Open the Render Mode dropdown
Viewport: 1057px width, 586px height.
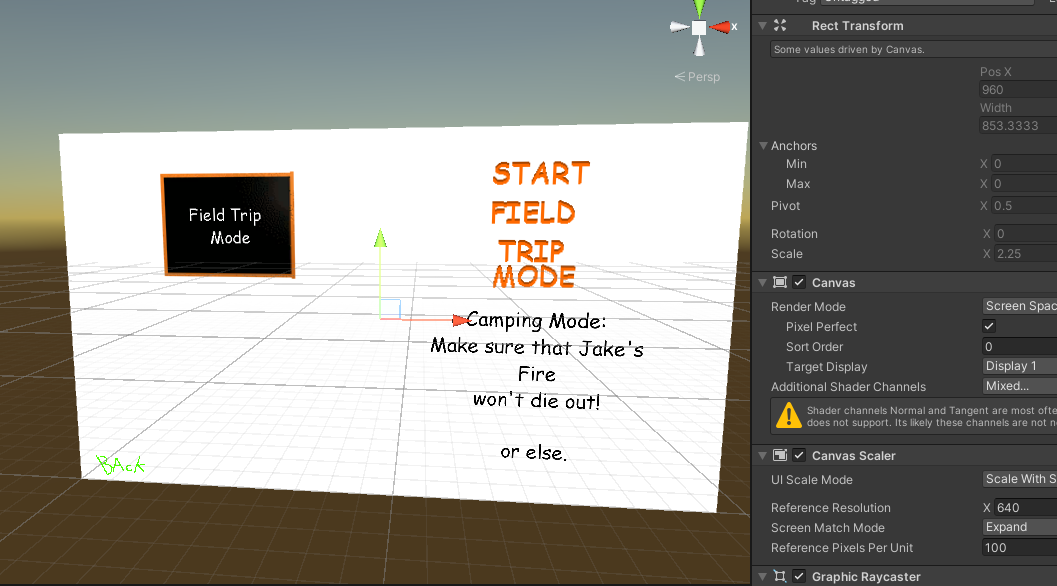[1020, 306]
